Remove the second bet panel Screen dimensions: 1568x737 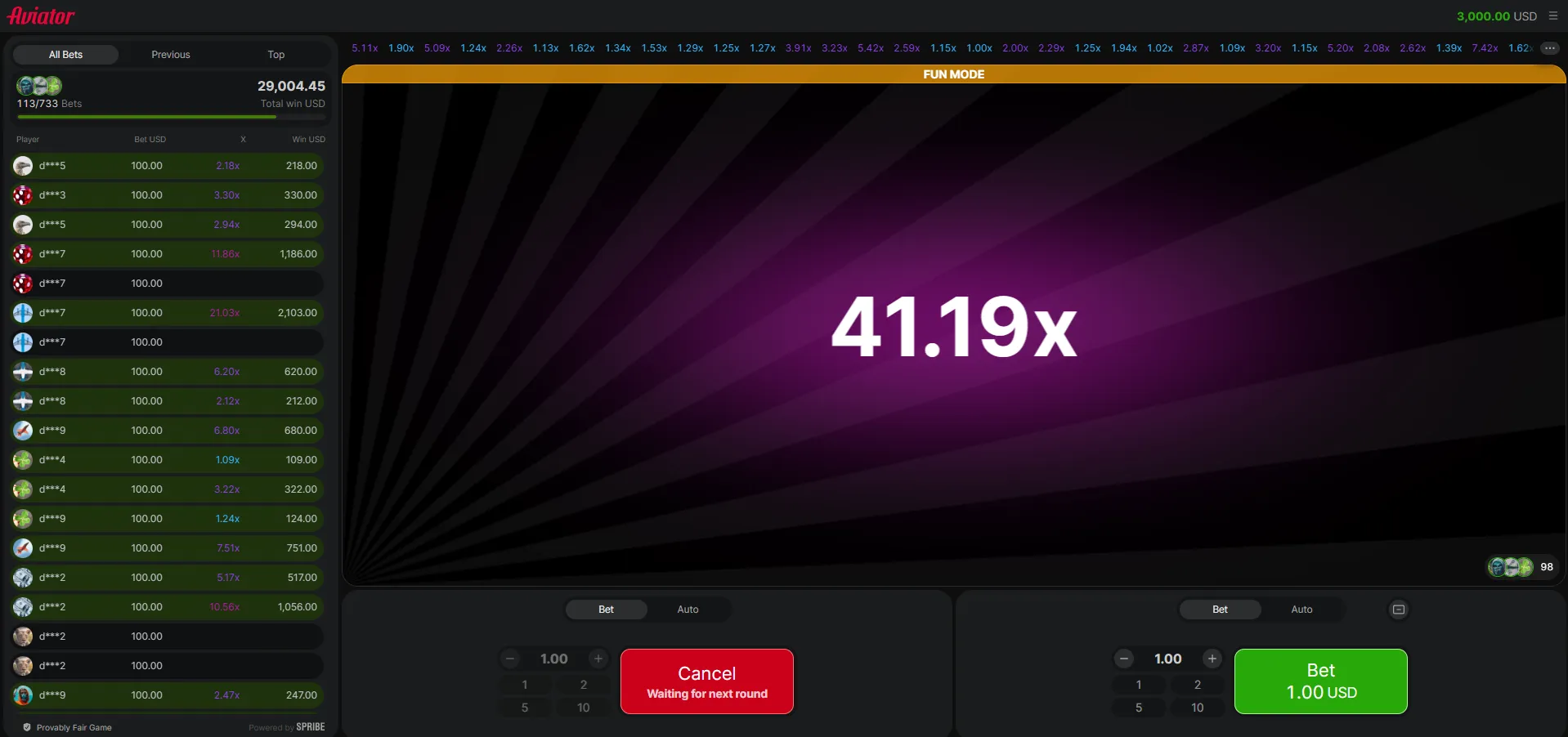[1398, 610]
